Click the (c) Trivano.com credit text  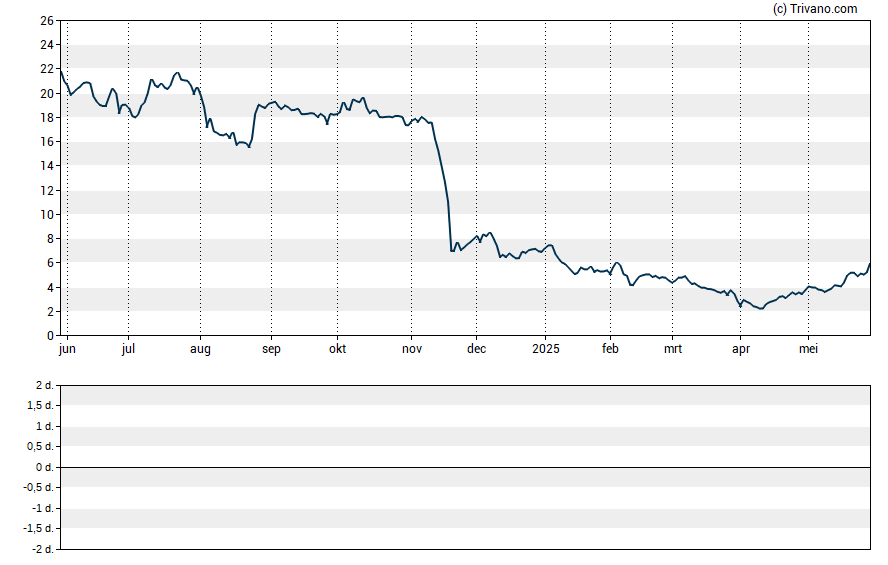[815, 8]
